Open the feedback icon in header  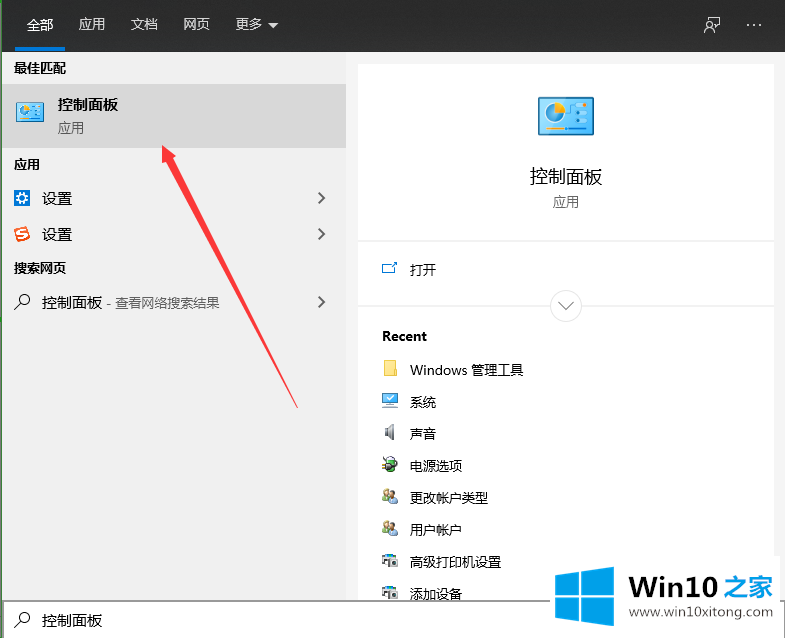(712, 25)
